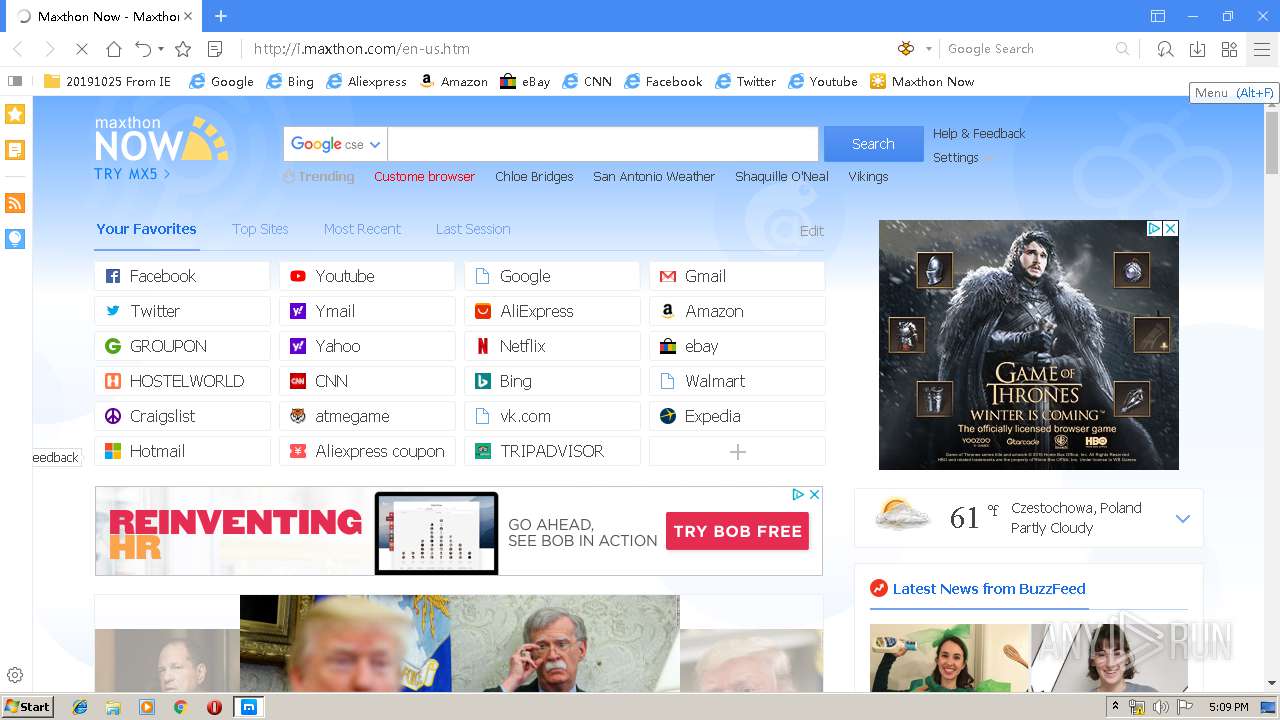Click the Google Search input field
Image resolution: width=1280 pixels, height=720 pixels.
1028,49
